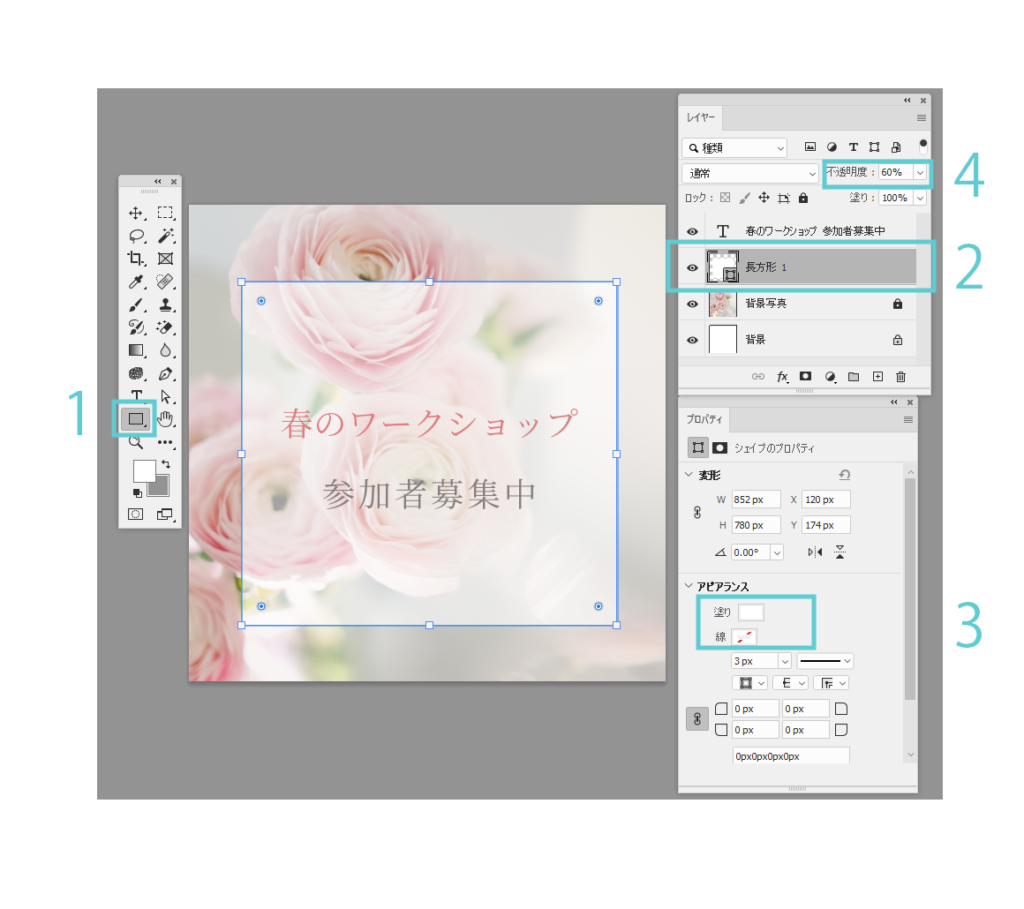Click the レイヤー panel tab
Image resolution: width=1024 pixels, height=909 pixels.
[699, 118]
